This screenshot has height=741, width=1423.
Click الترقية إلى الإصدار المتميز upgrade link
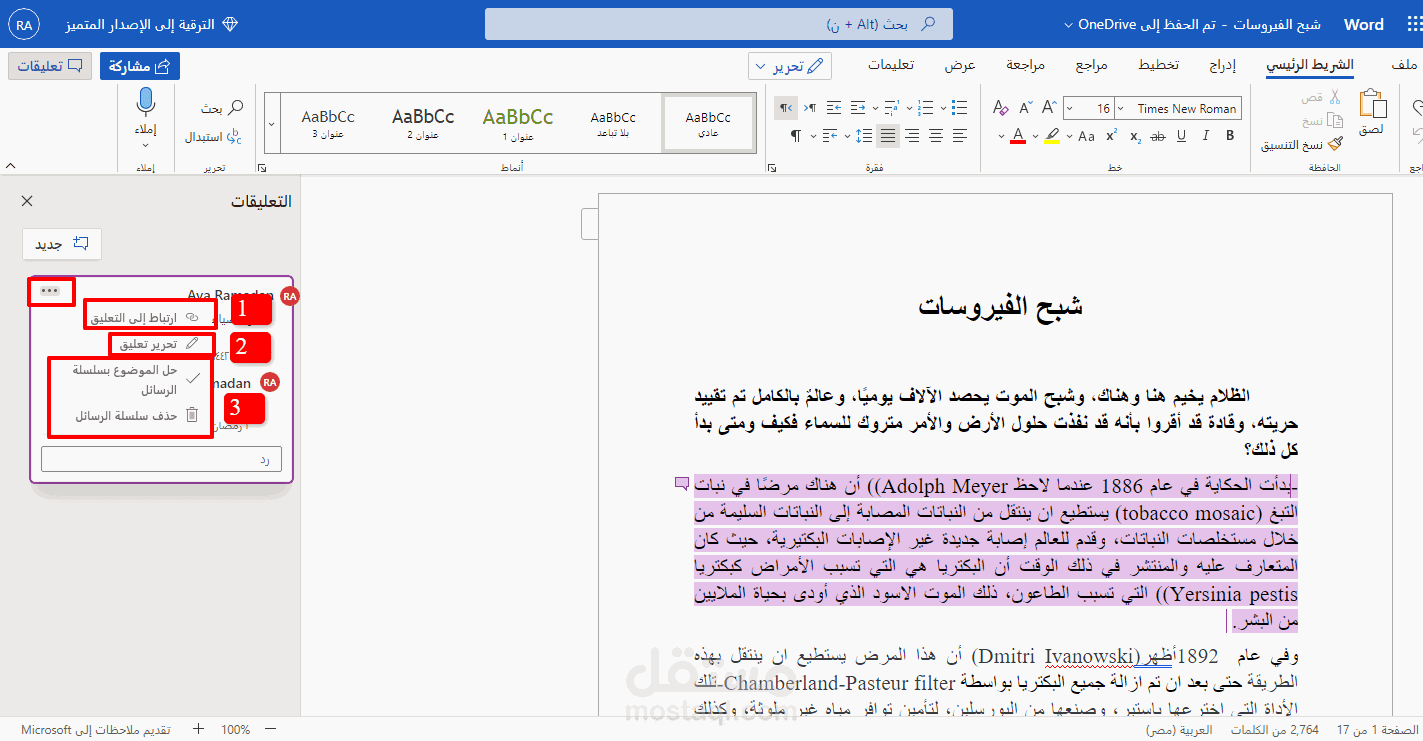151,24
